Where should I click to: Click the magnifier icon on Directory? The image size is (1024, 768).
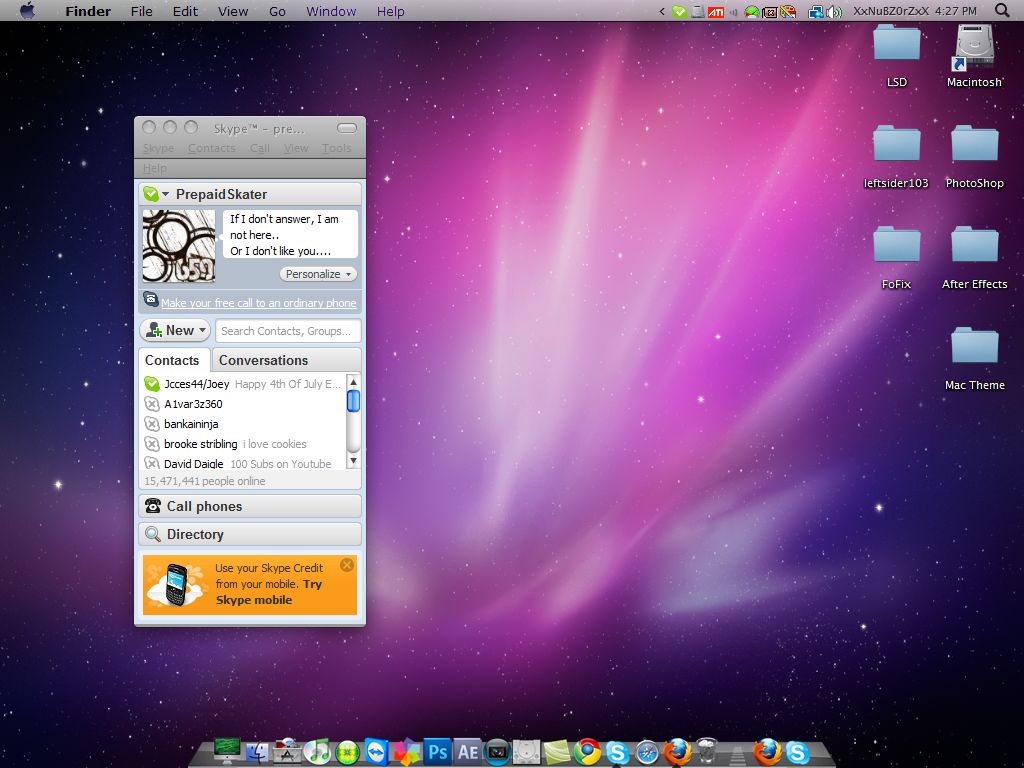(x=153, y=534)
